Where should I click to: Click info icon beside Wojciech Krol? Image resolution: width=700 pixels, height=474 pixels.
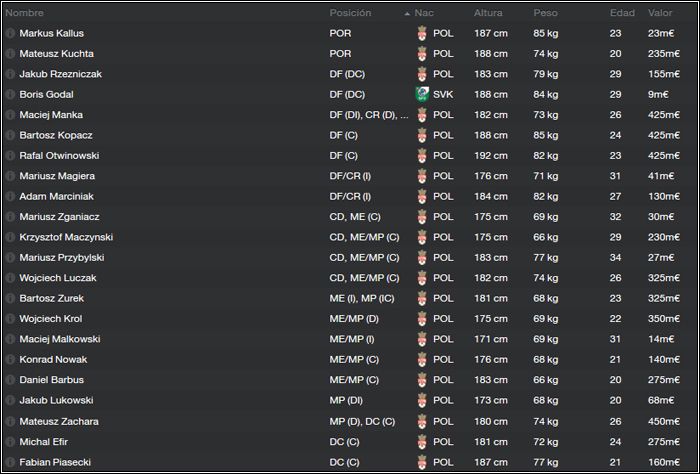pyautogui.click(x=10, y=319)
